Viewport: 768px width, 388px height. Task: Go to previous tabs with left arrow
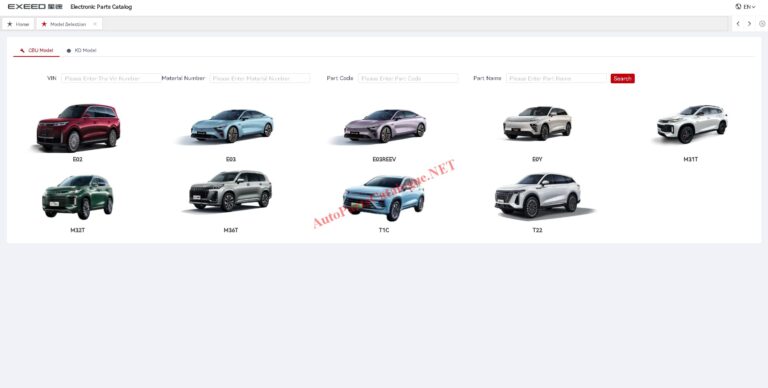point(738,24)
